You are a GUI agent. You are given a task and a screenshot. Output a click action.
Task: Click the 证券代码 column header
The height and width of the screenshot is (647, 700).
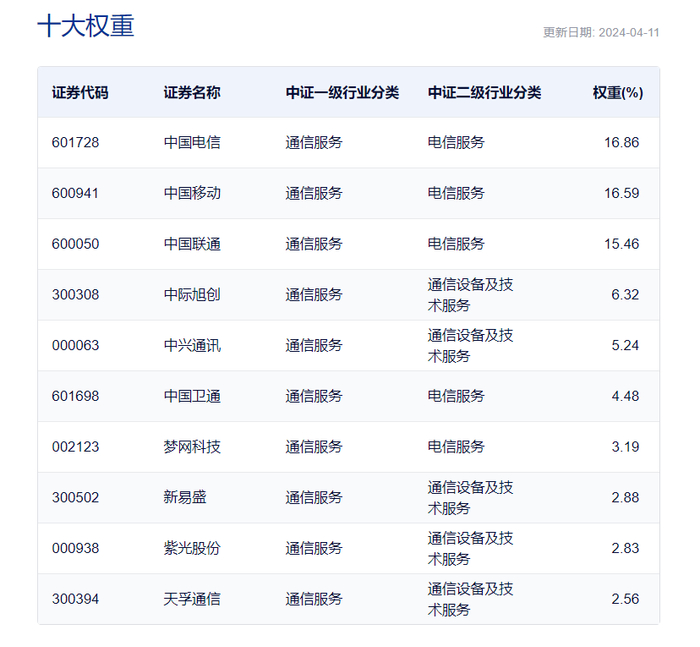pos(80,92)
